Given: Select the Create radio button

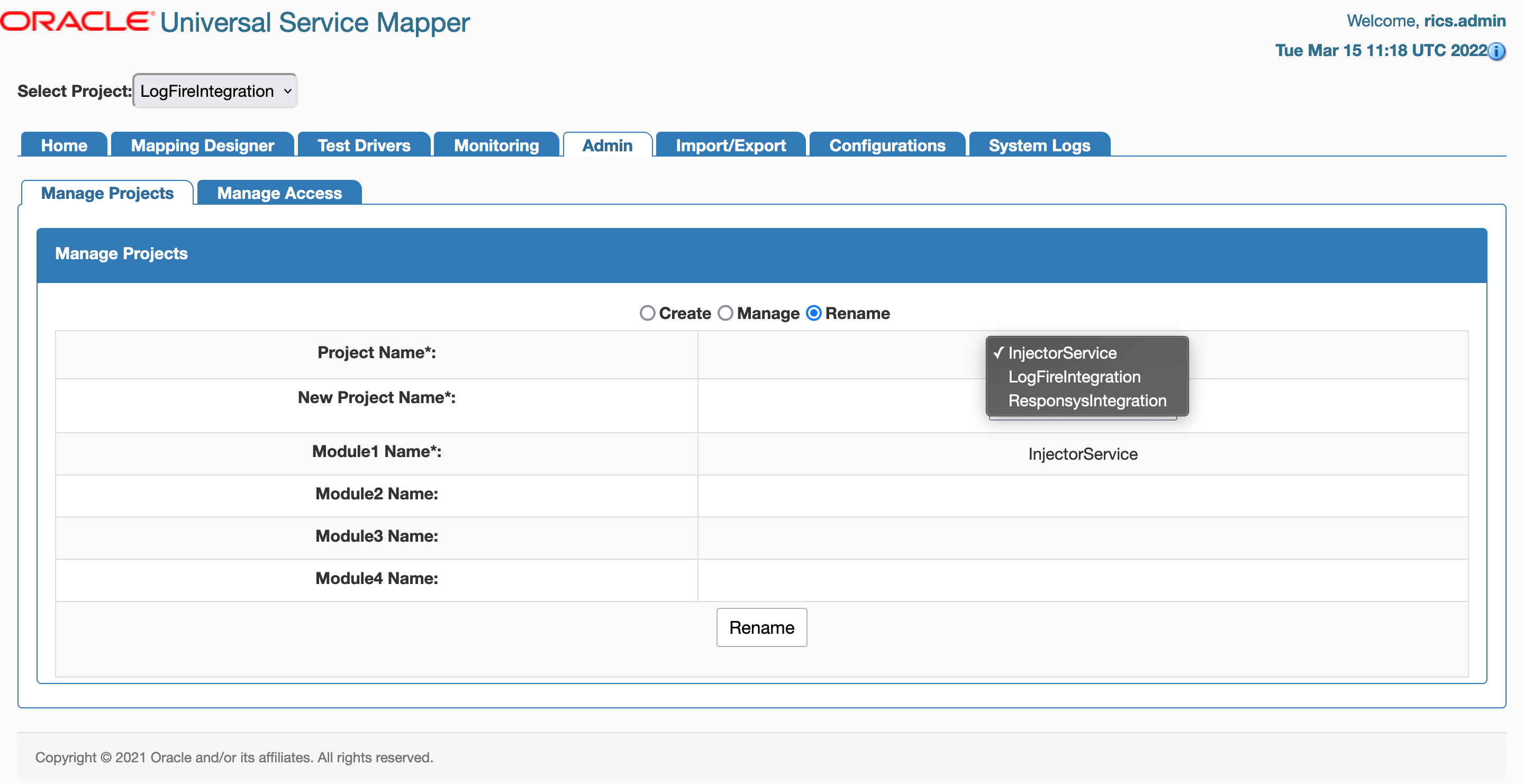Looking at the screenshot, I should point(647,313).
